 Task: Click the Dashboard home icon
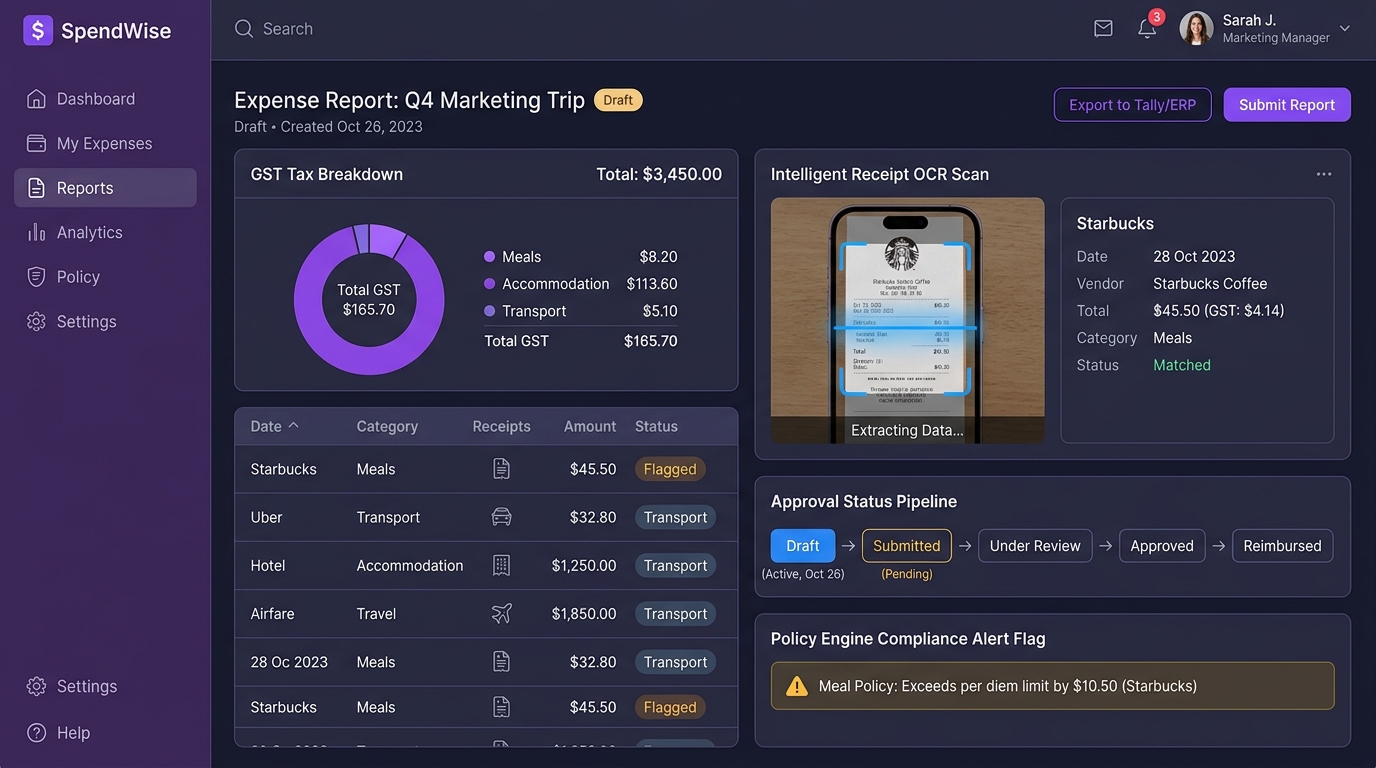coord(37,99)
